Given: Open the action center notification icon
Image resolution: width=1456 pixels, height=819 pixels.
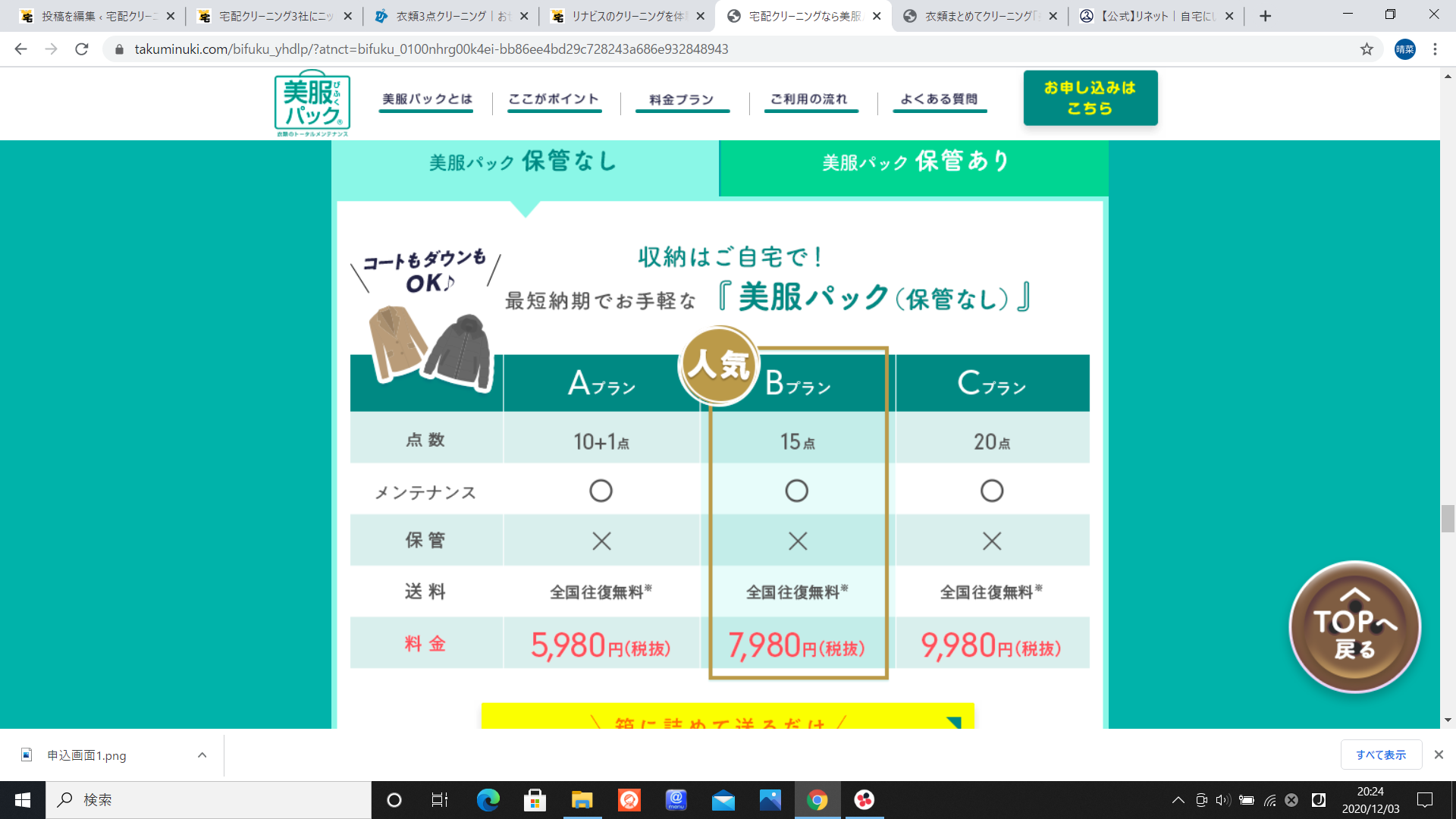Looking at the screenshot, I should click(1425, 800).
